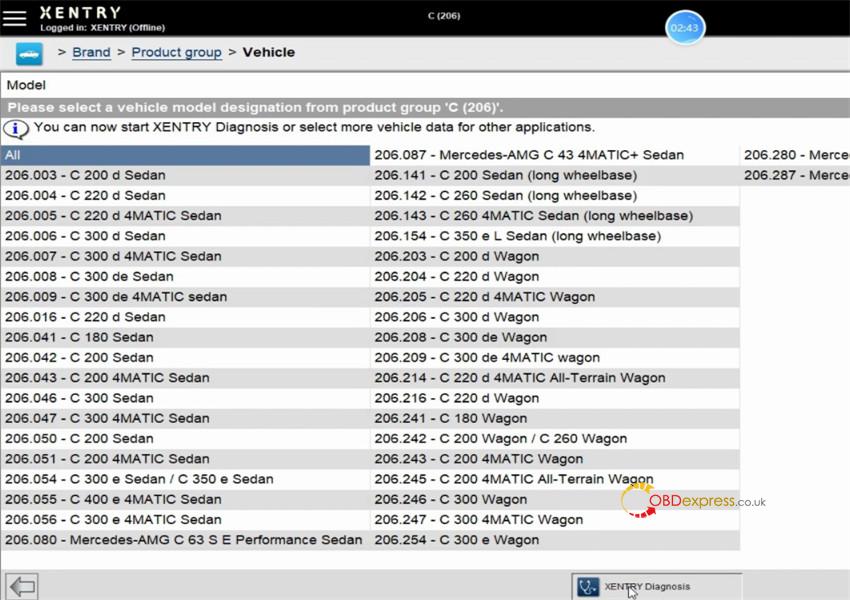Select 206.005 - C 220 d 4MATIC Sedan
This screenshot has width=850, height=600.
click(x=185, y=216)
